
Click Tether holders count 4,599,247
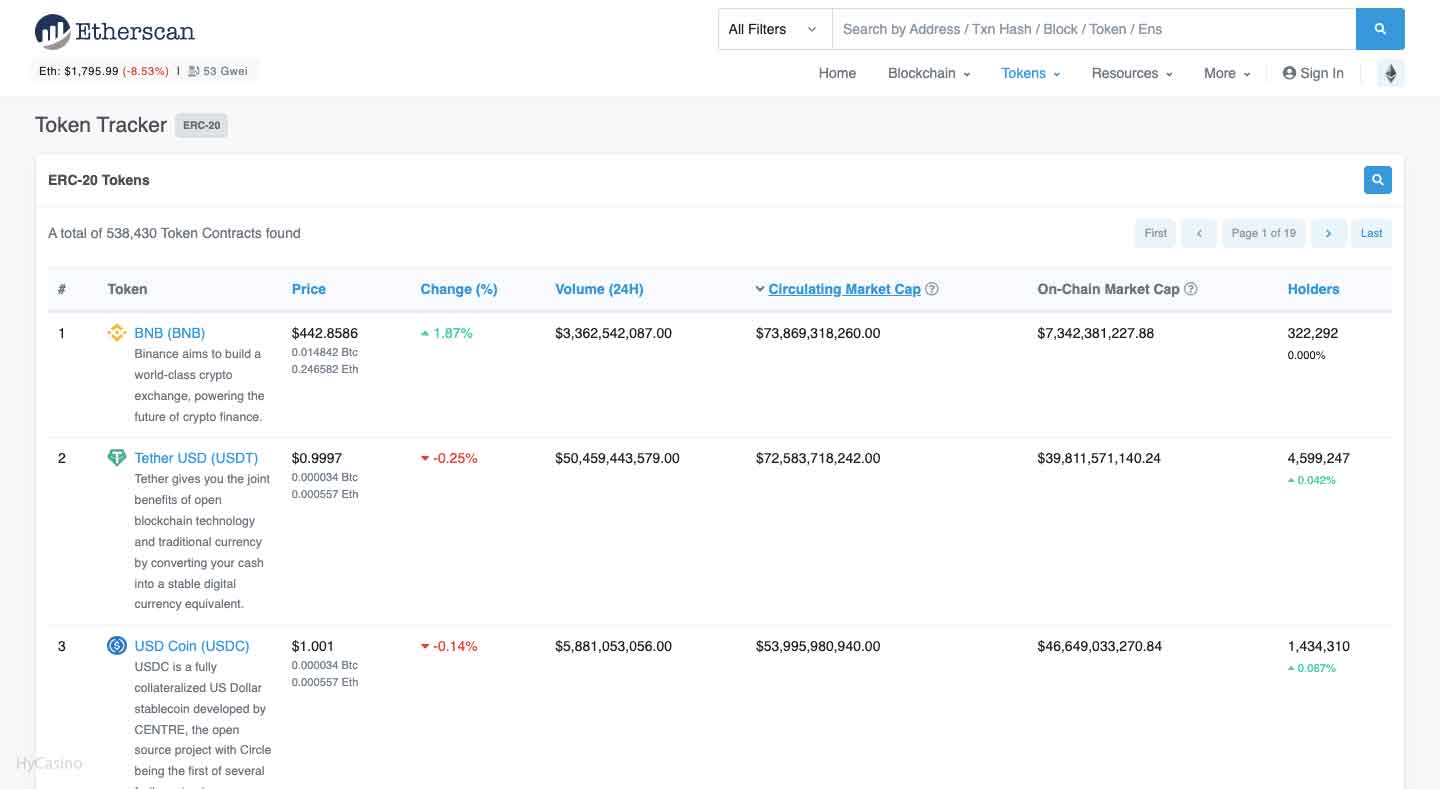[1319, 458]
